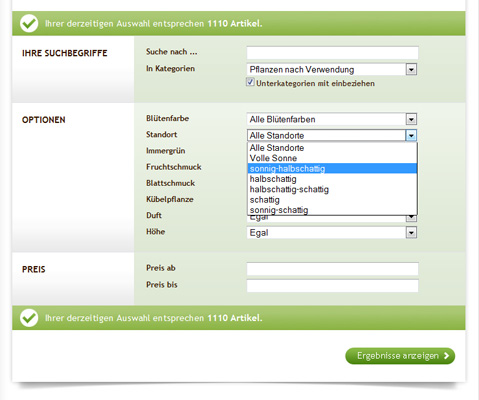Select sonnig-schattig in the dropdown list
This screenshot has width=479, height=400.
pos(332,210)
